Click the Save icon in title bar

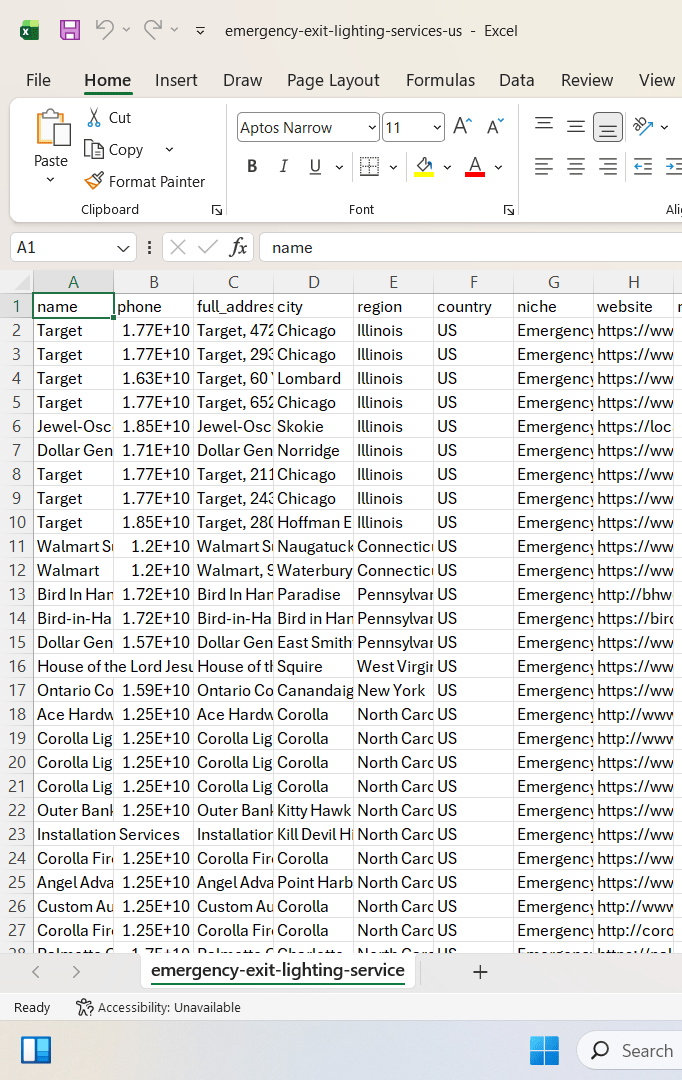(x=70, y=30)
